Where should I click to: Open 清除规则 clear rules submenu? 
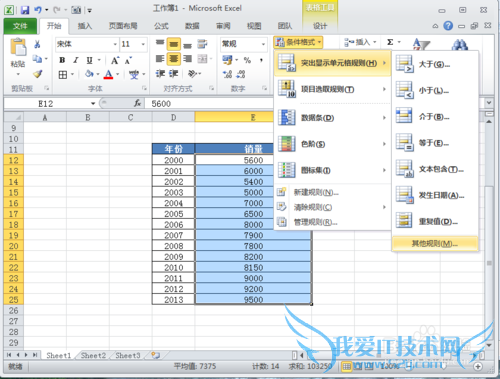(332, 207)
